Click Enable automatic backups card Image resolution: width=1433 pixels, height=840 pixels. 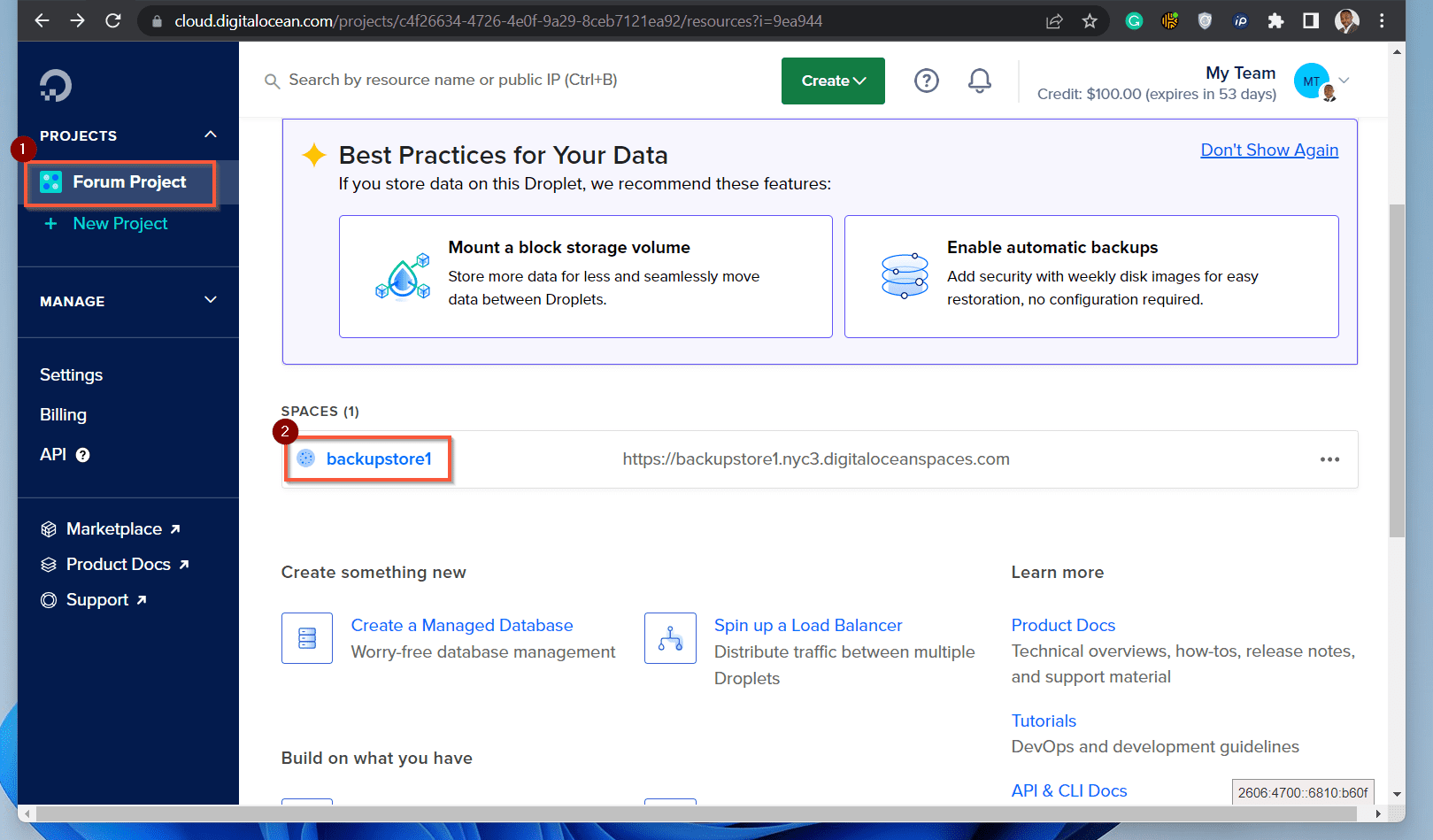(1091, 276)
